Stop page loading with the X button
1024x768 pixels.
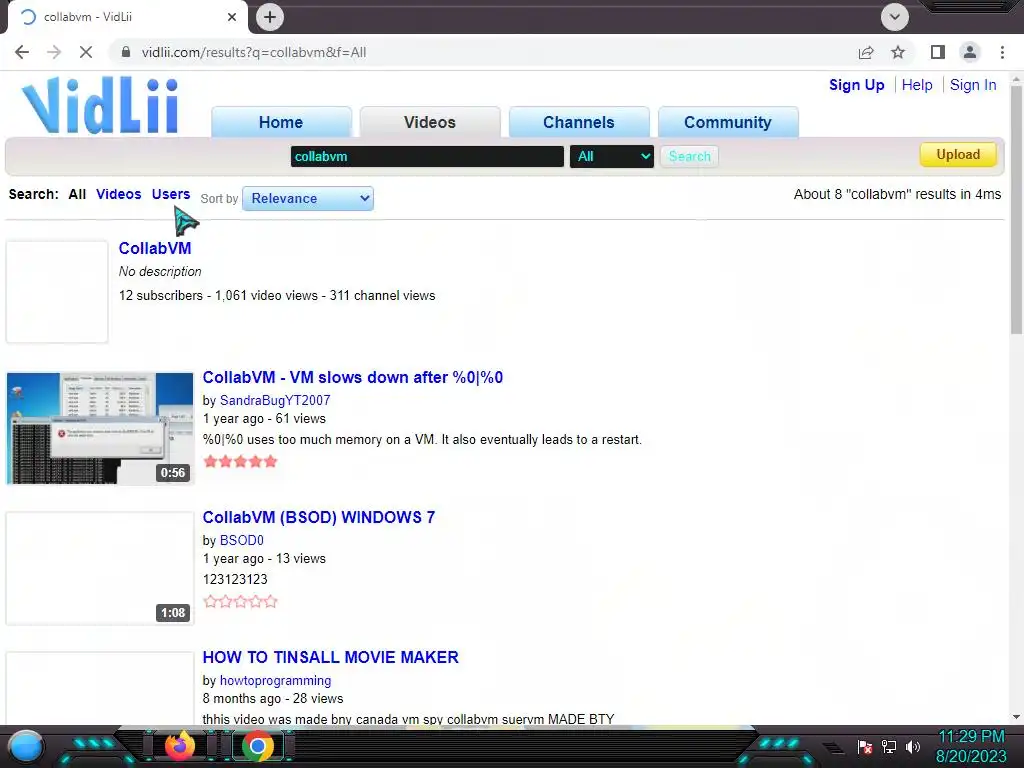tap(86, 52)
